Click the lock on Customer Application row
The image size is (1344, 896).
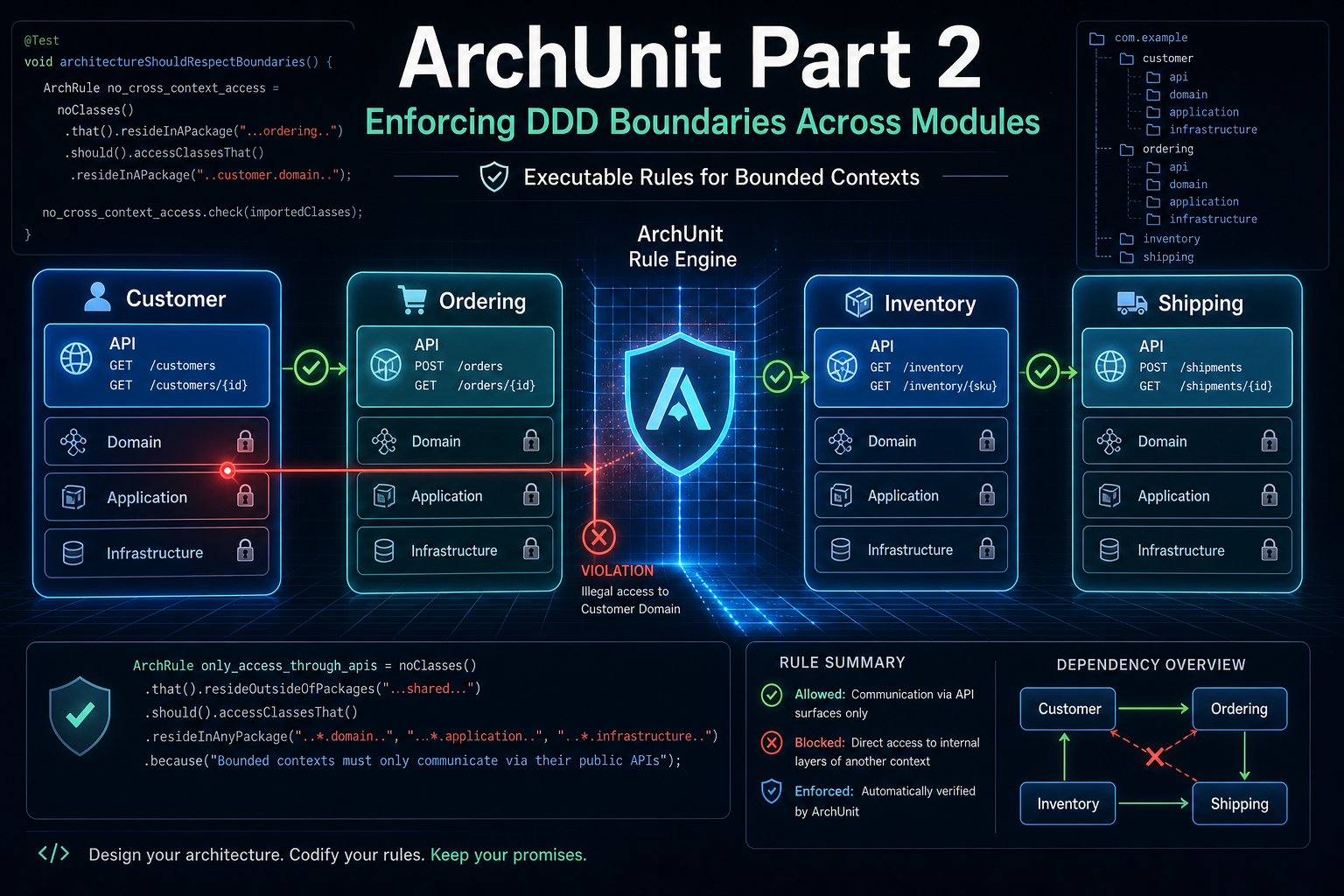[x=246, y=495]
